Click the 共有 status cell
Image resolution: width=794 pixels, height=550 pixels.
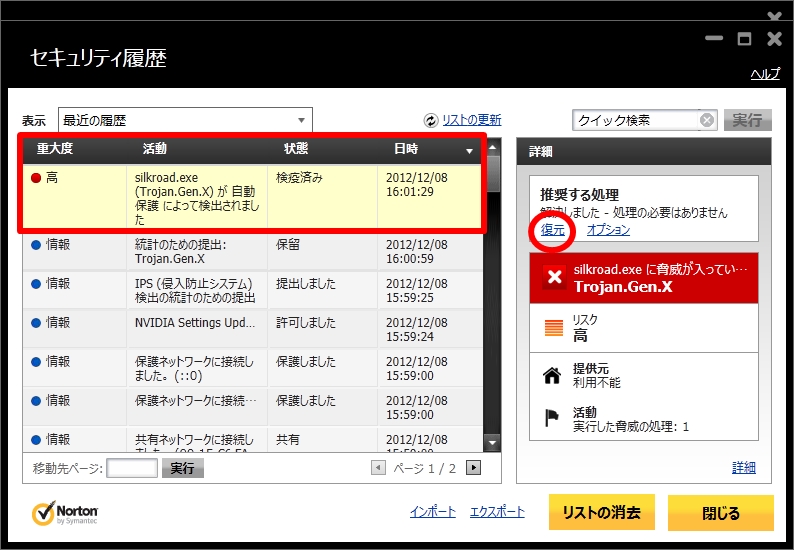tap(288, 440)
